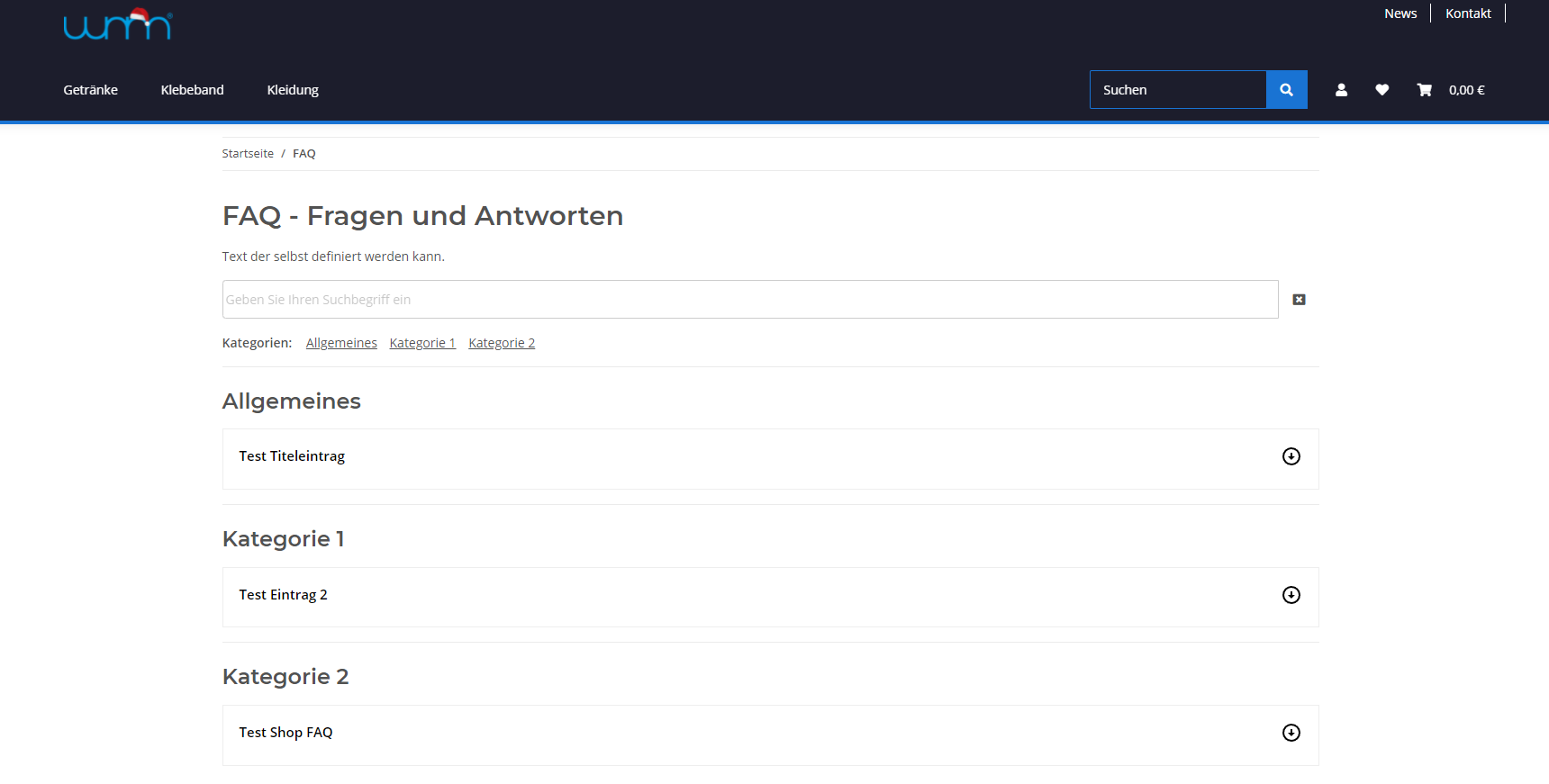Click the Test Eintrag 2 question title
Image resolution: width=1549 pixels, height=784 pixels.
coord(283,595)
